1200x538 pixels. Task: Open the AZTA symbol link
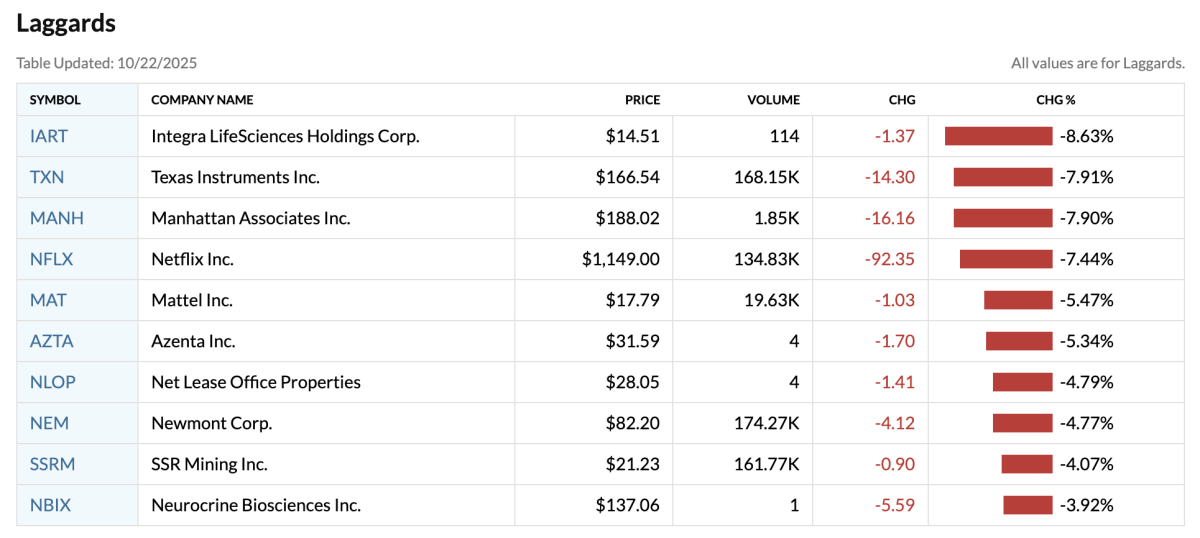52,341
